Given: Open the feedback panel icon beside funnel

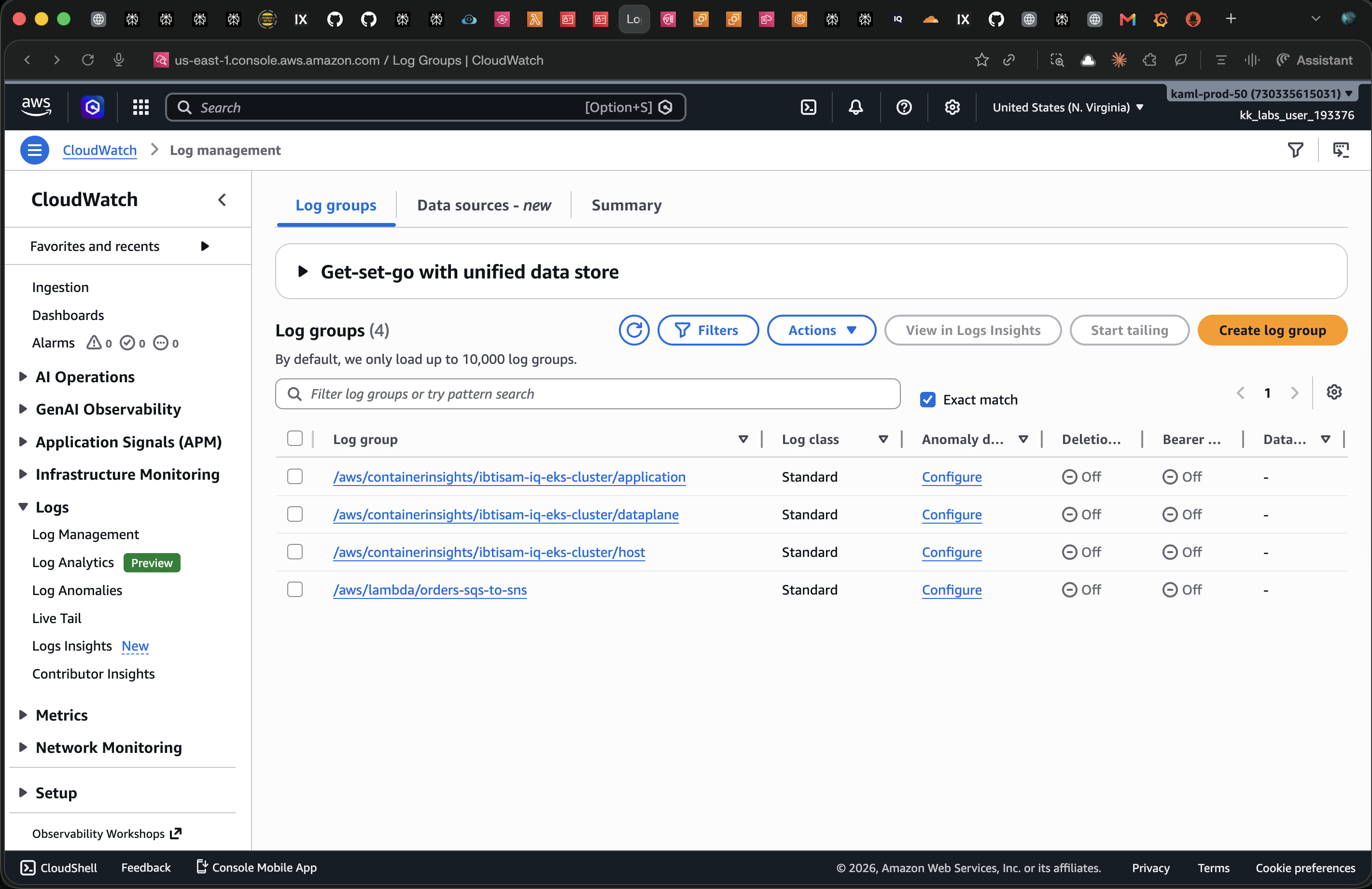Looking at the screenshot, I should 1341,150.
